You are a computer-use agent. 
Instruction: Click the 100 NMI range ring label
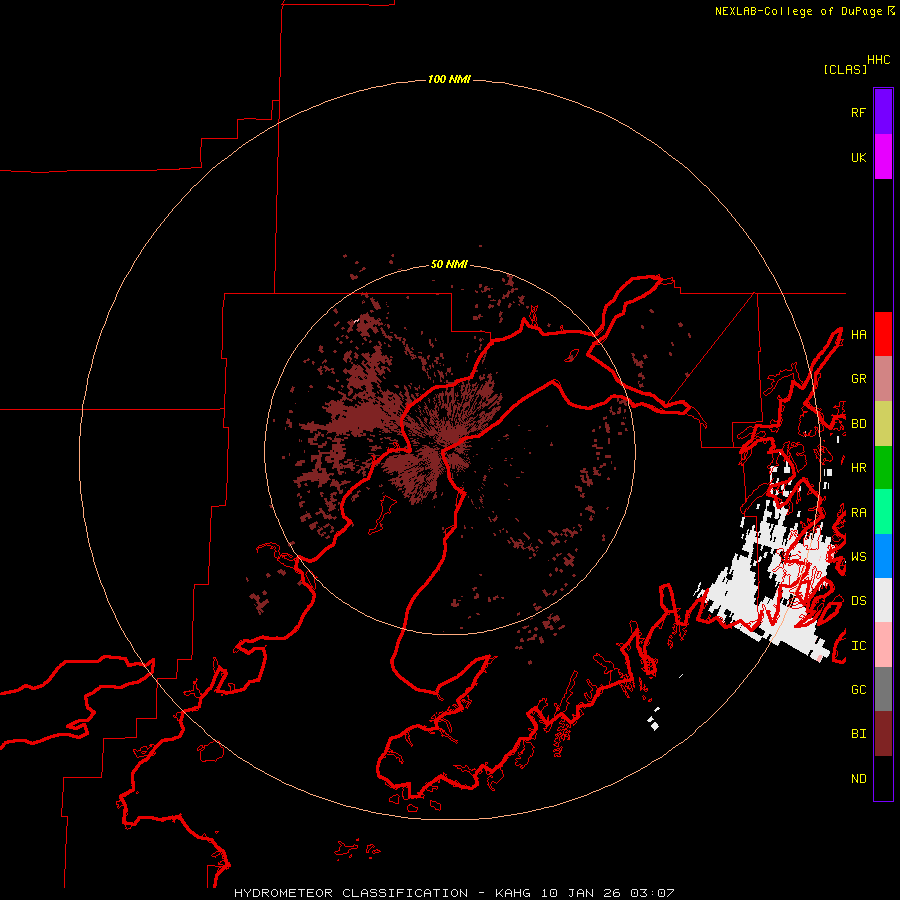point(449,79)
